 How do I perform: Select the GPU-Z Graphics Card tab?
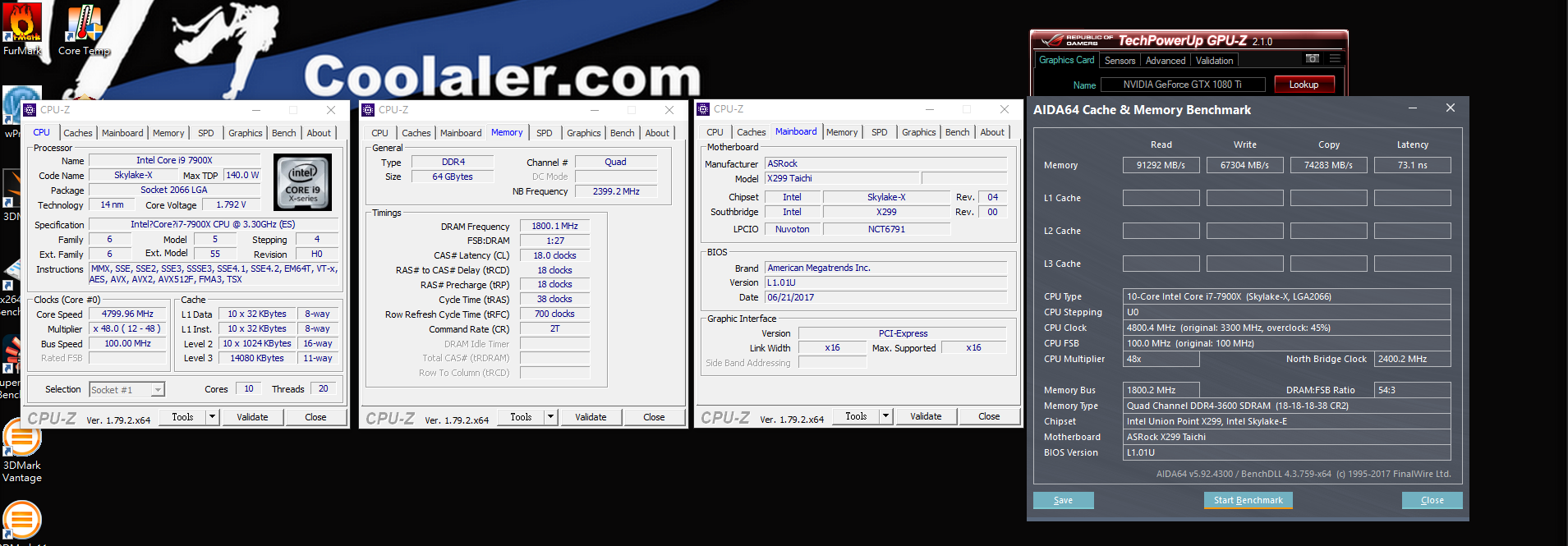[1066, 60]
